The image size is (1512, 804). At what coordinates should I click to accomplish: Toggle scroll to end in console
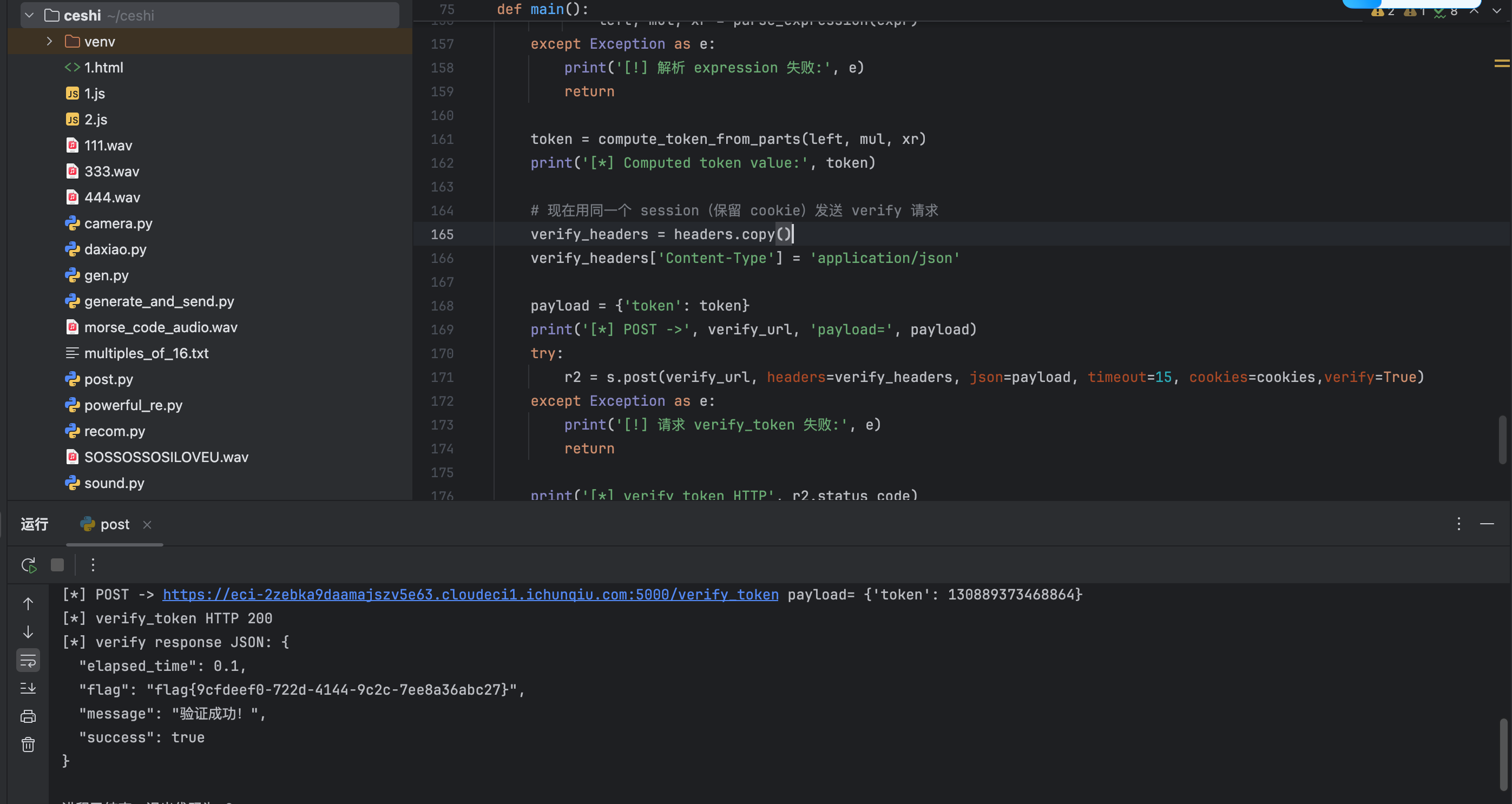click(28, 688)
